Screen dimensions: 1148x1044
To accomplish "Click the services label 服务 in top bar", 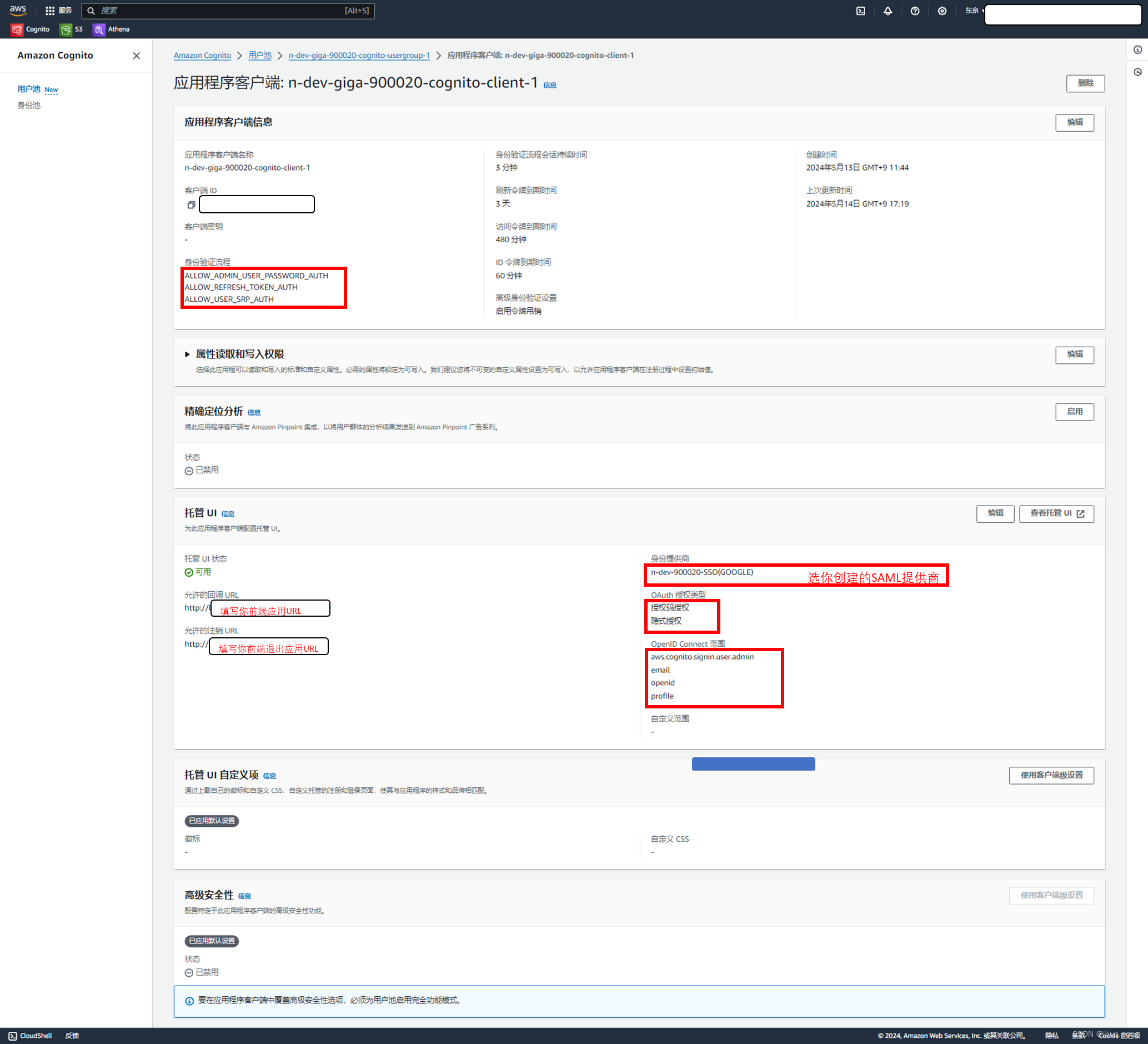I will 66,11.
